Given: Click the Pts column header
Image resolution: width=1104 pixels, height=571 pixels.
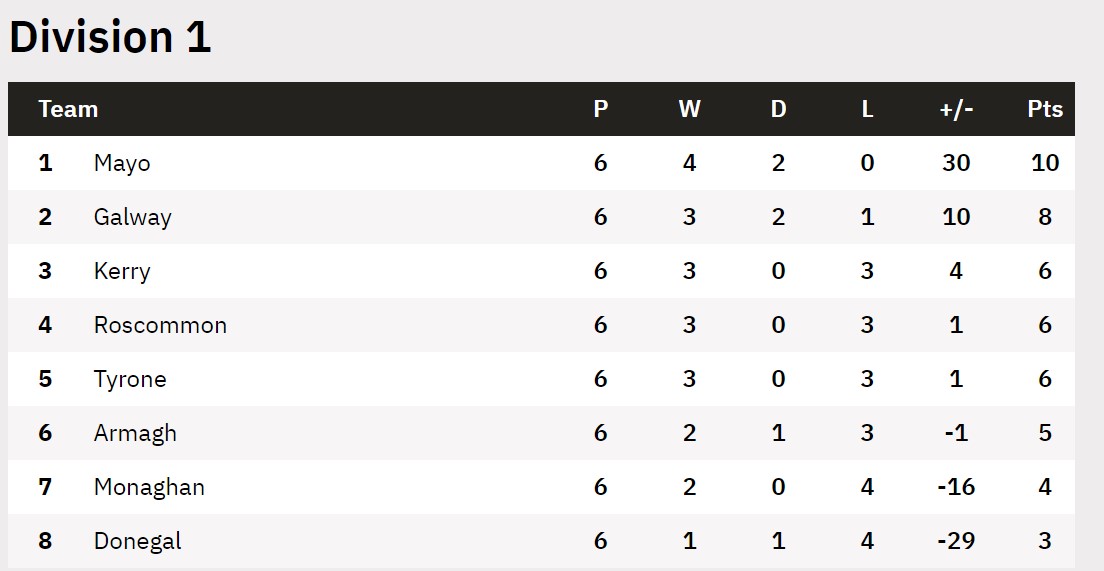Looking at the screenshot, I should (x=1045, y=109).
